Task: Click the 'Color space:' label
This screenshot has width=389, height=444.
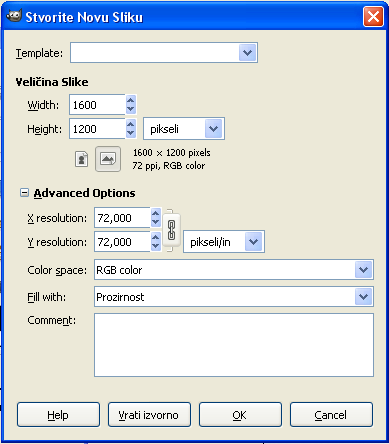Action: pos(57,270)
